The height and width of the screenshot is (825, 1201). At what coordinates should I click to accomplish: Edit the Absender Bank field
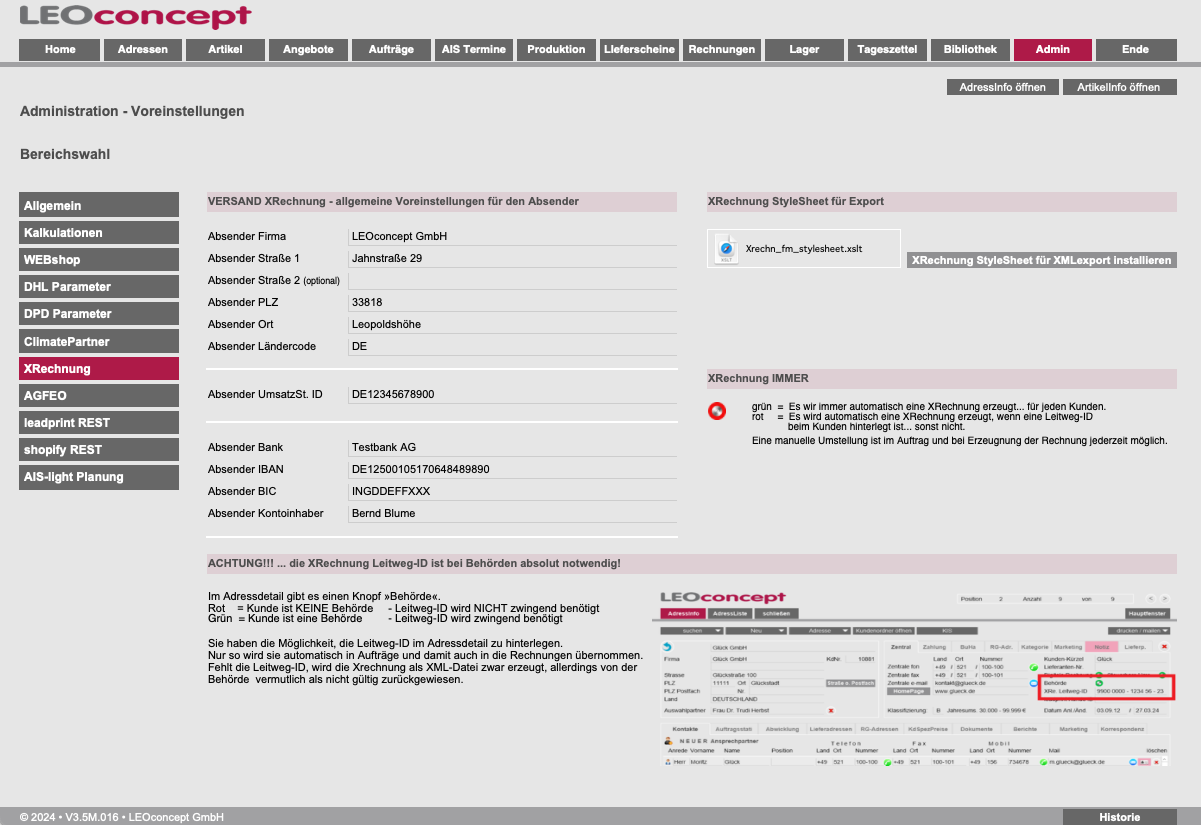point(513,447)
